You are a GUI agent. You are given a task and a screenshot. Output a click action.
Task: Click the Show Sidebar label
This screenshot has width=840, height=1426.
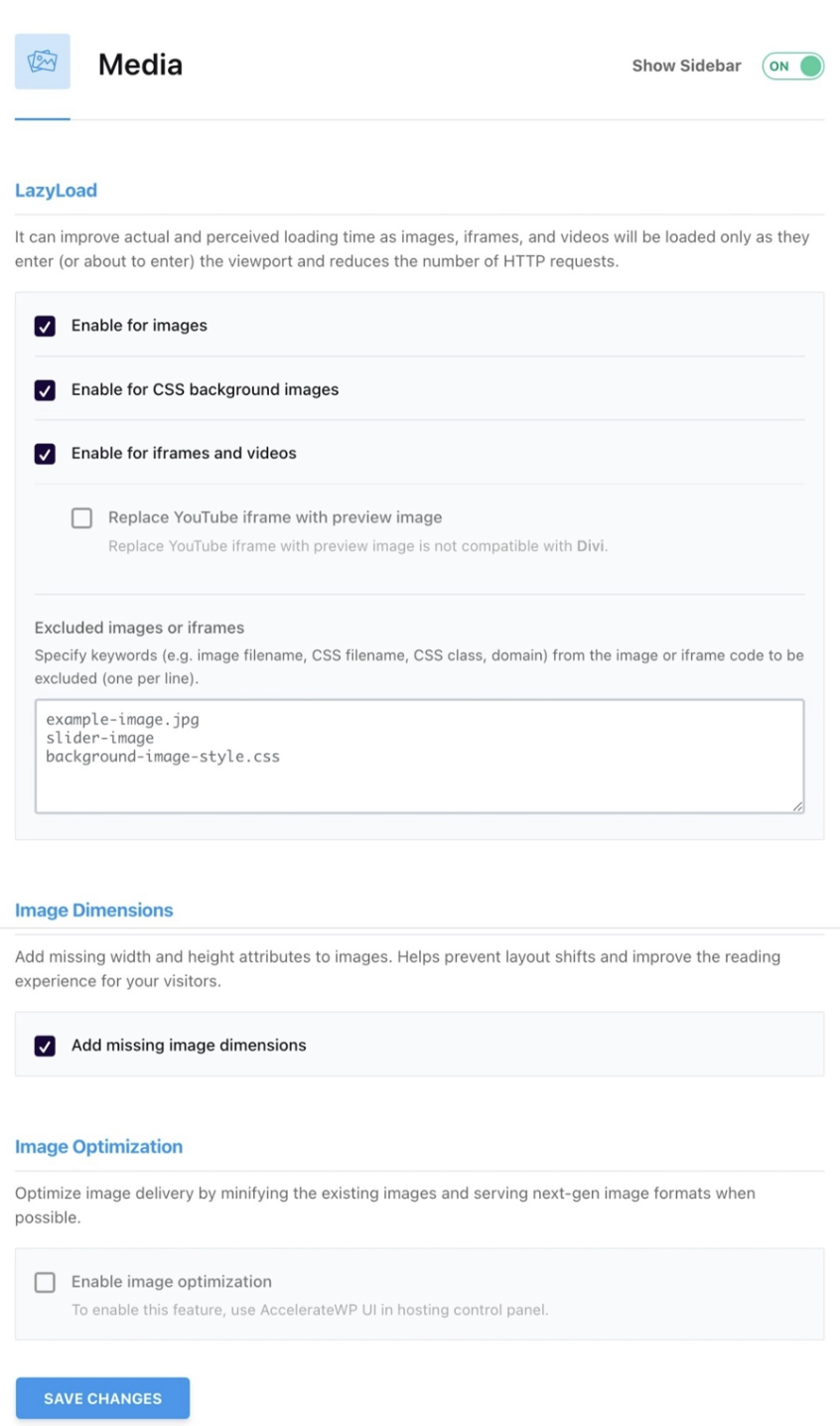point(686,66)
